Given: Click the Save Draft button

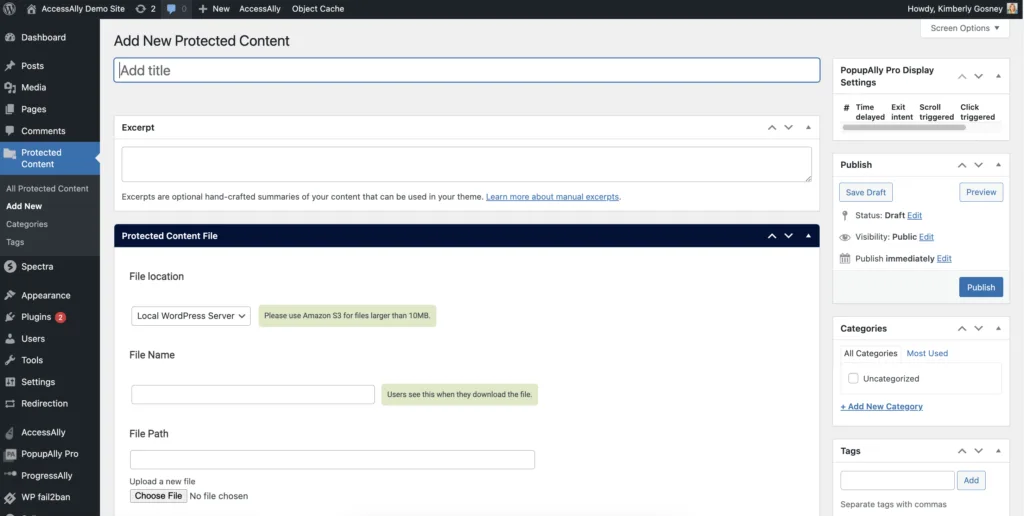Looking at the screenshot, I should pos(866,192).
